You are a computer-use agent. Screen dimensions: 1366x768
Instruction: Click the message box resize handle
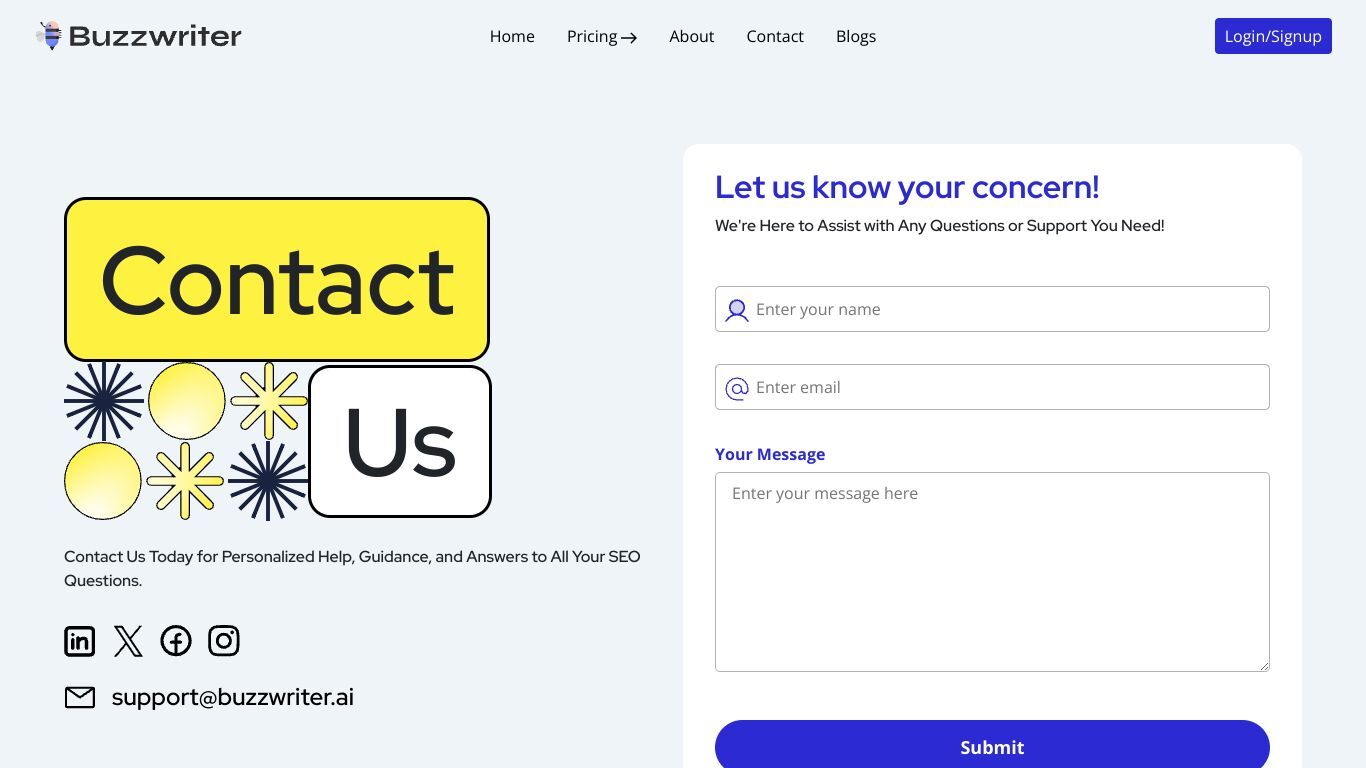pos(1263,665)
